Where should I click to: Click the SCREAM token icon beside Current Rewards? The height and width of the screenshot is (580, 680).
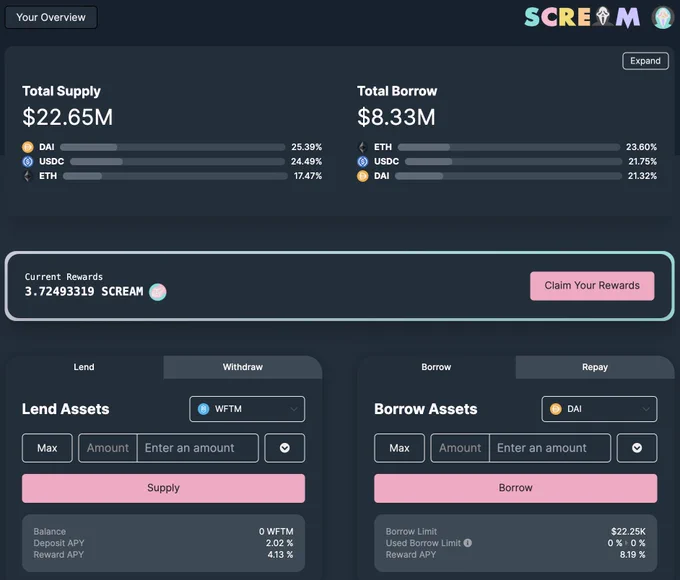(158, 292)
